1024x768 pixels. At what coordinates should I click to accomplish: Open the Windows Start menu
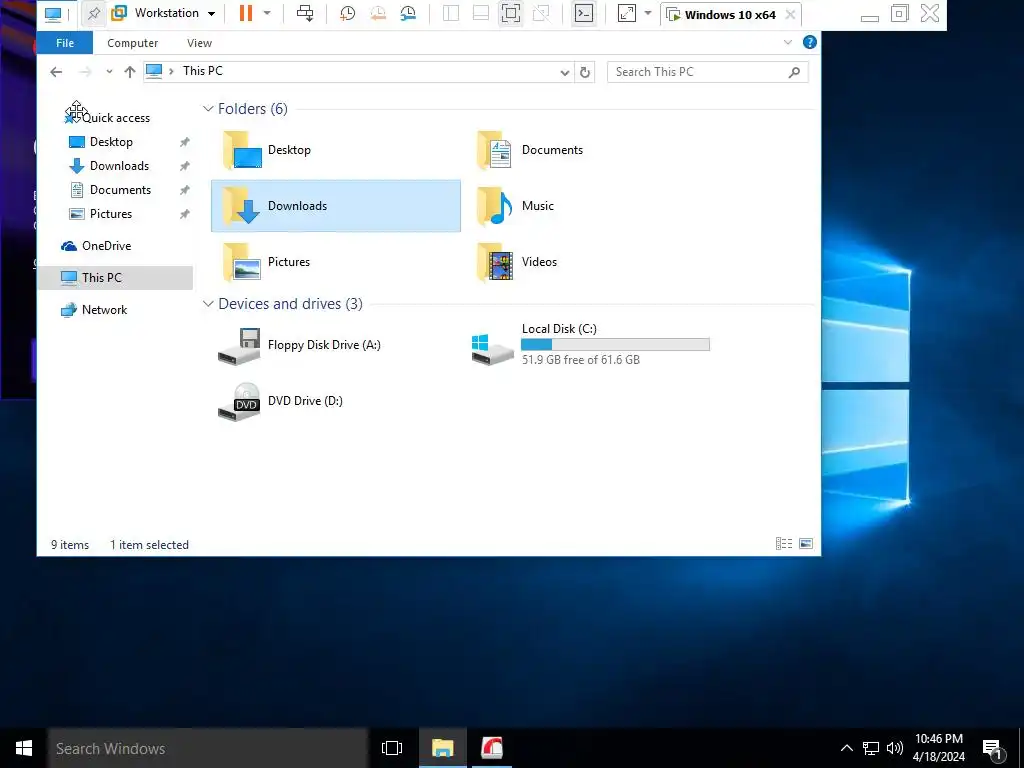point(24,748)
